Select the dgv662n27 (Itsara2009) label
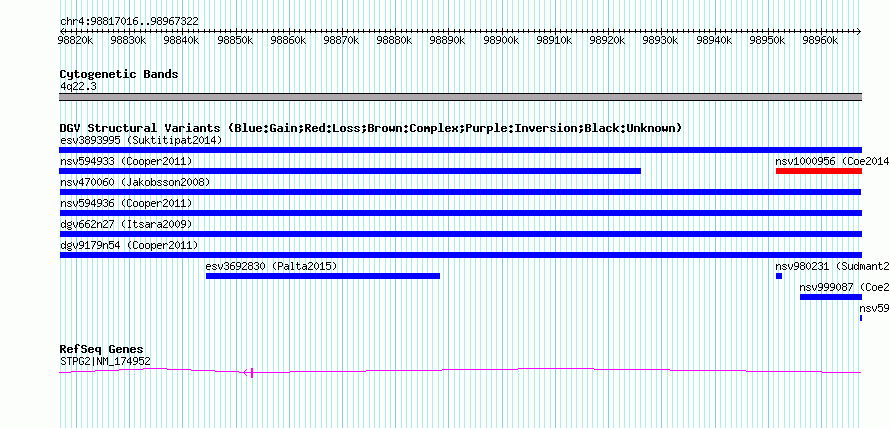Screen dimensions: 890x428 point(126,224)
